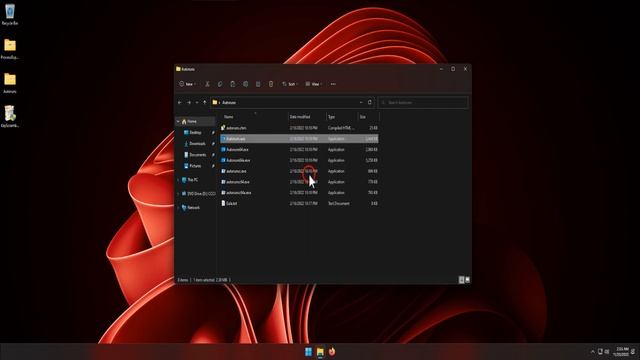Show hidden icons in system tray

[x=593, y=351]
